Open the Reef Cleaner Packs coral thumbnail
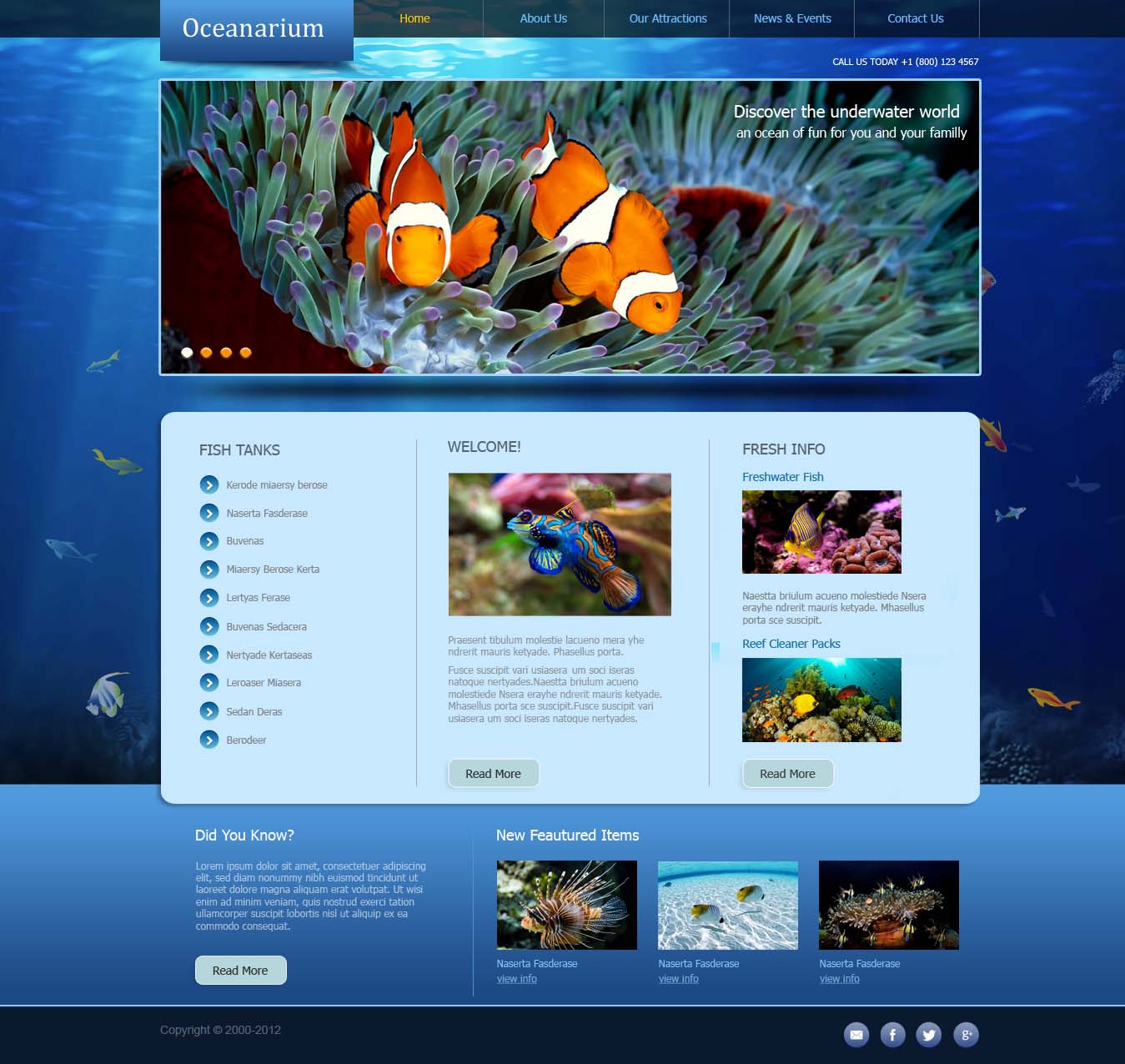Viewport: 1125px width, 1064px height. tap(821, 700)
